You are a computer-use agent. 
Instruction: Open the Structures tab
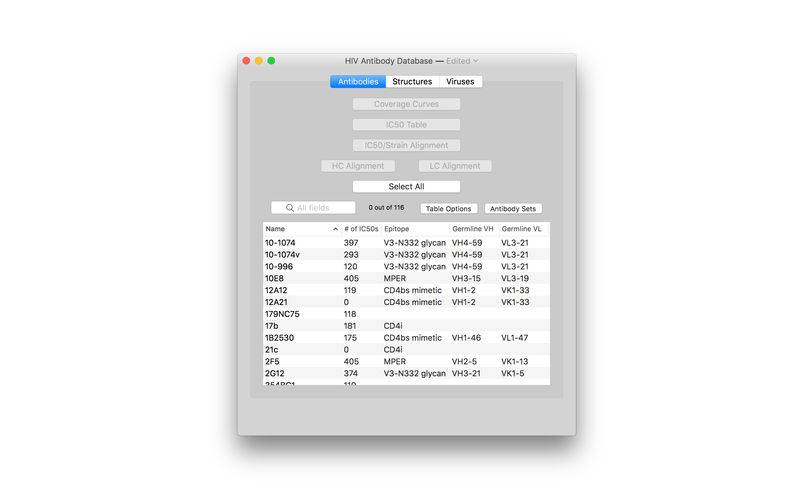[x=412, y=82]
